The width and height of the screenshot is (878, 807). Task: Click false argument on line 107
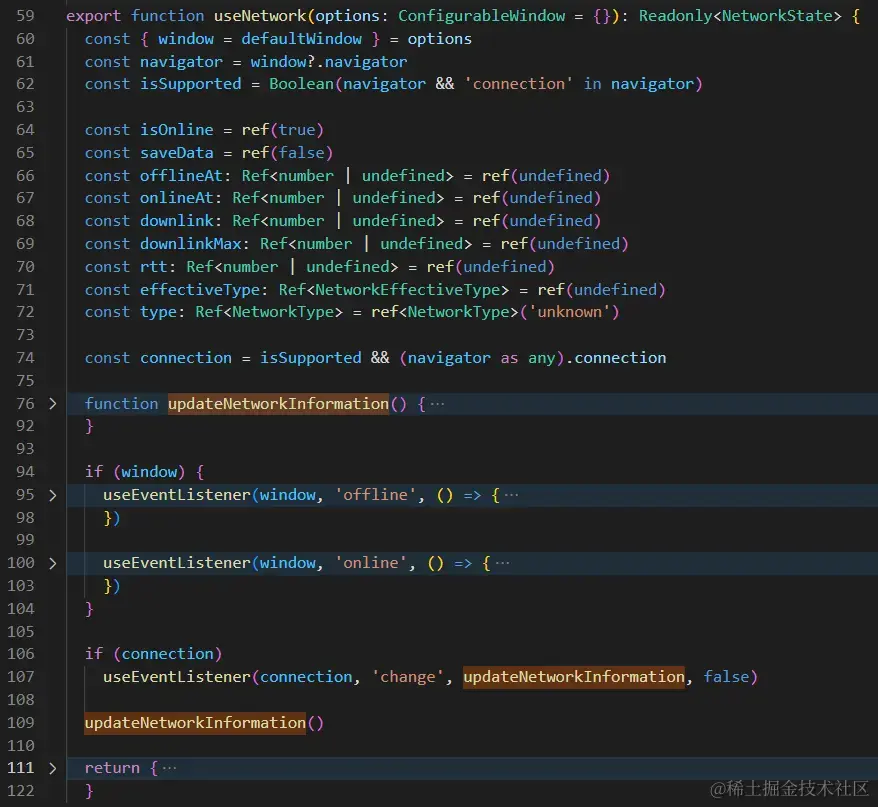[x=726, y=677]
